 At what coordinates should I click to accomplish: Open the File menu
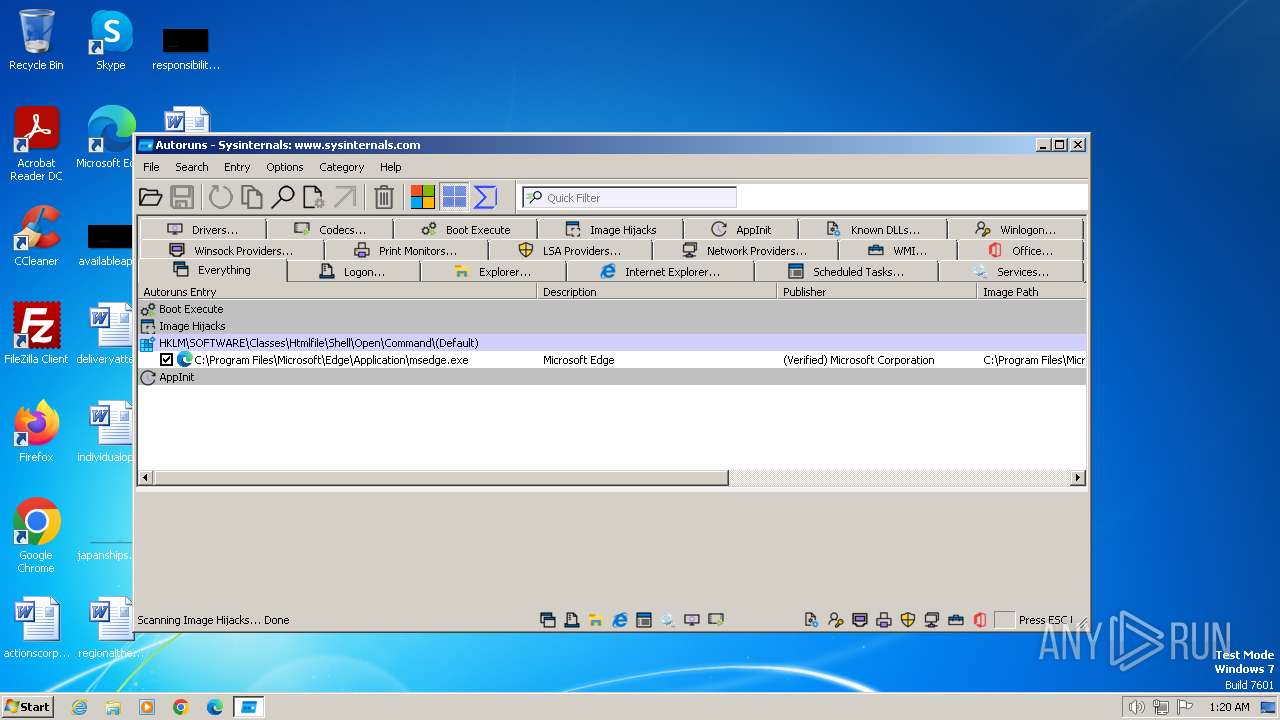pos(151,167)
